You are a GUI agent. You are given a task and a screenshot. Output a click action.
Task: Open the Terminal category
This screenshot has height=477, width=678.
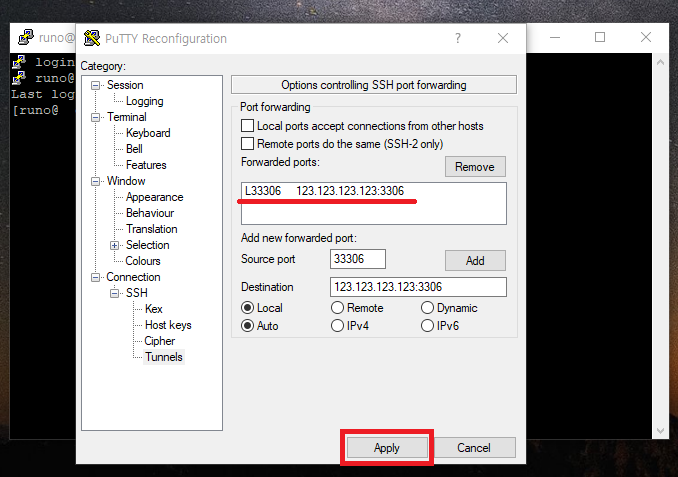click(127, 117)
